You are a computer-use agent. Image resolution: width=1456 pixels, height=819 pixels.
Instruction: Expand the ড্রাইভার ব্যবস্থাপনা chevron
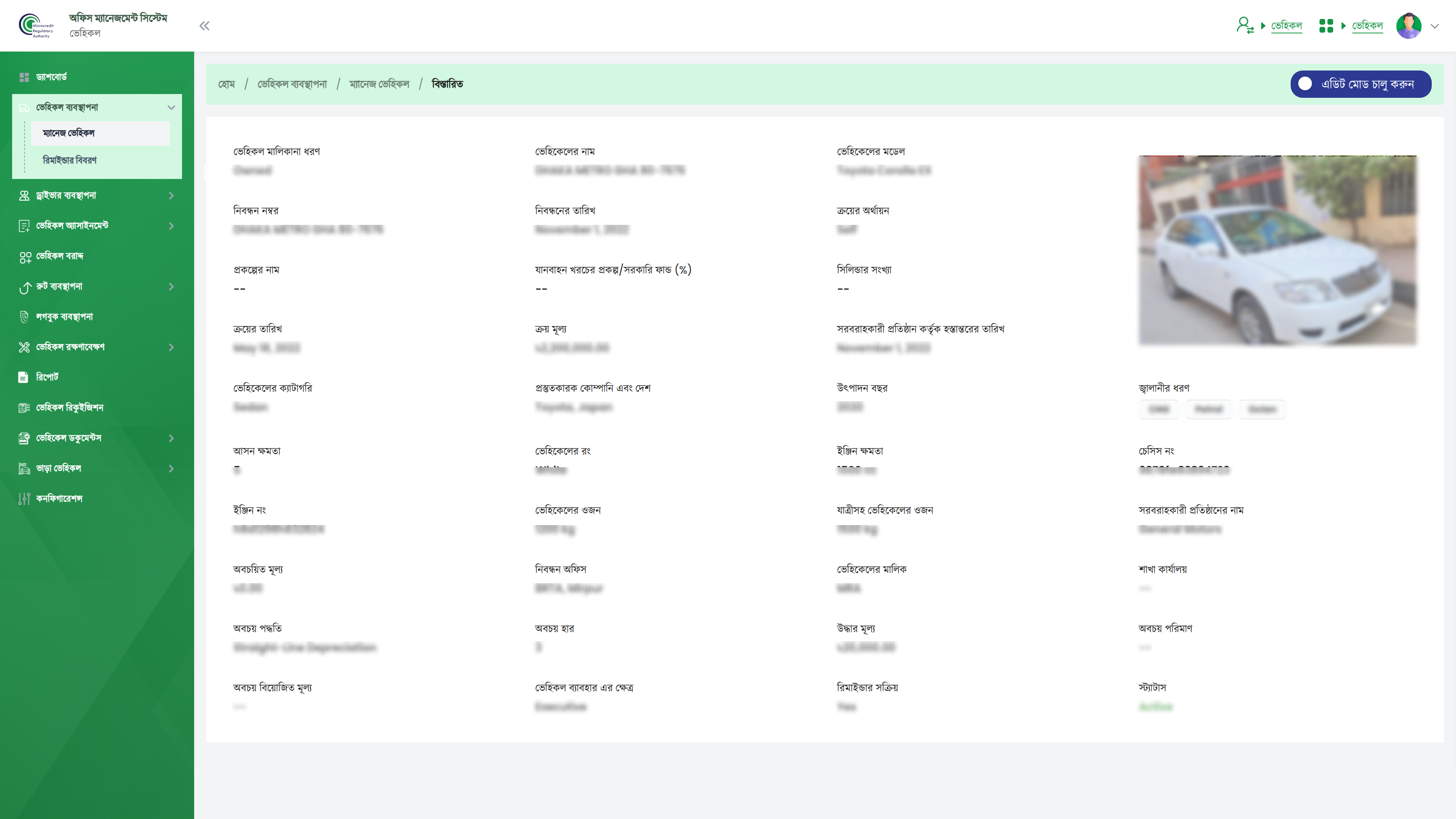point(171,196)
